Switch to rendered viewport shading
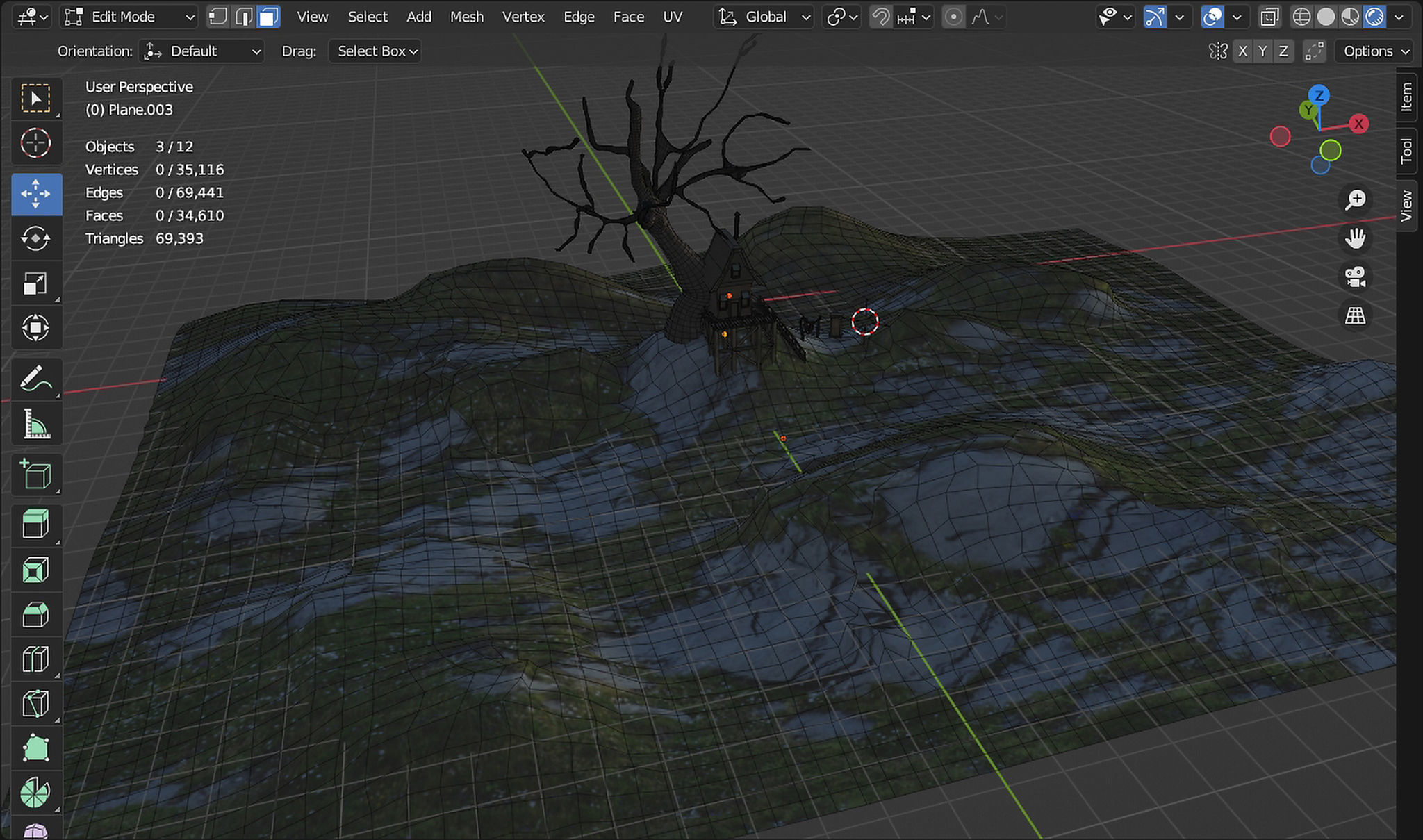The height and width of the screenshot is (840, 1423). (1374, 17)
